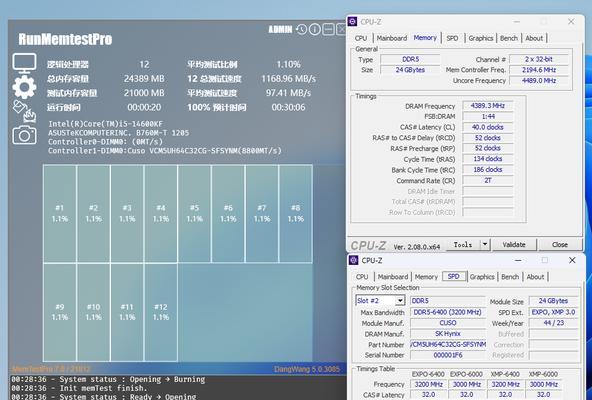Screen dimensions: 592x400
Task: Select the Graphics tab in lower CPU-Z window
Action: (x=482, y=277)
